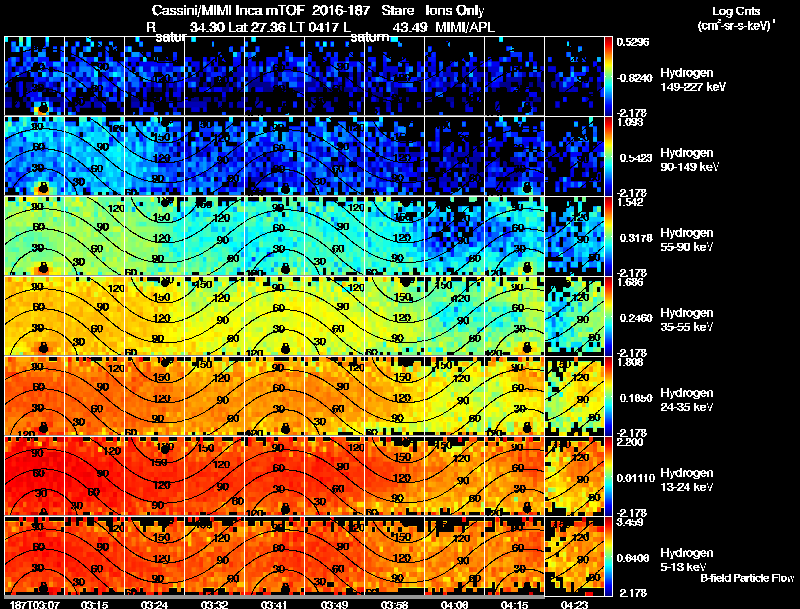Screen dimensions: 800x609
Task: Click the '03:32' time axis label
Action: [x=214, y=604]
